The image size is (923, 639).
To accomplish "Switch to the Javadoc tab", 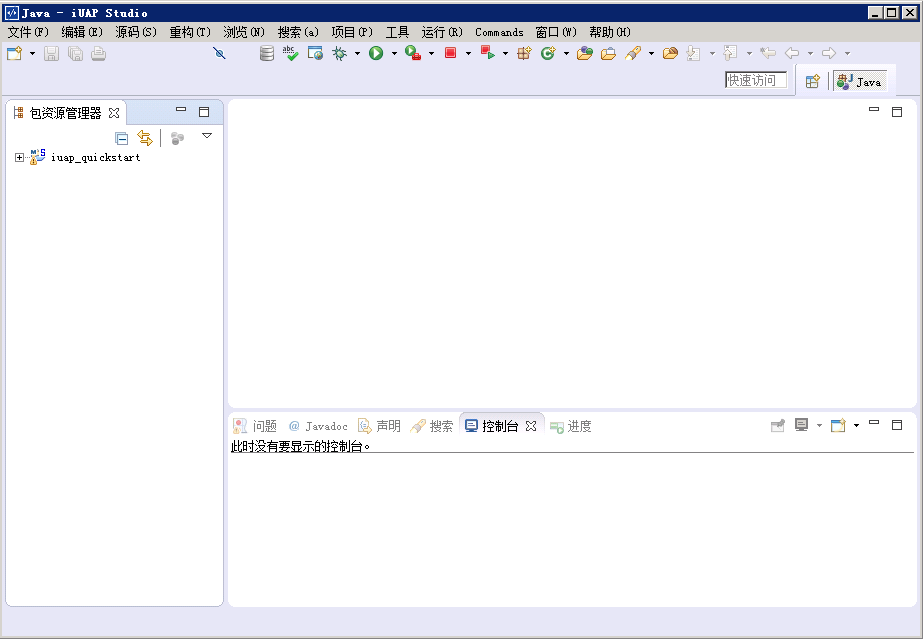I will click(318, 426).
